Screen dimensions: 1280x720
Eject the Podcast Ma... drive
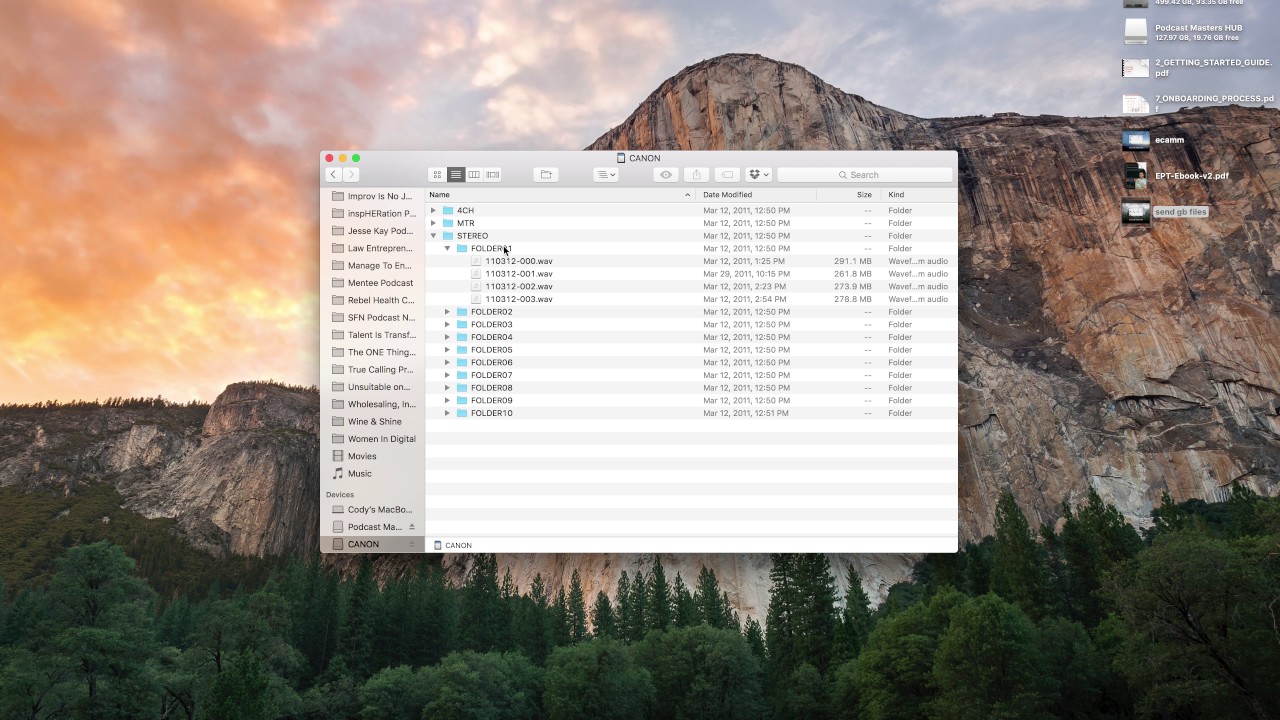click(x=412, y=527)
